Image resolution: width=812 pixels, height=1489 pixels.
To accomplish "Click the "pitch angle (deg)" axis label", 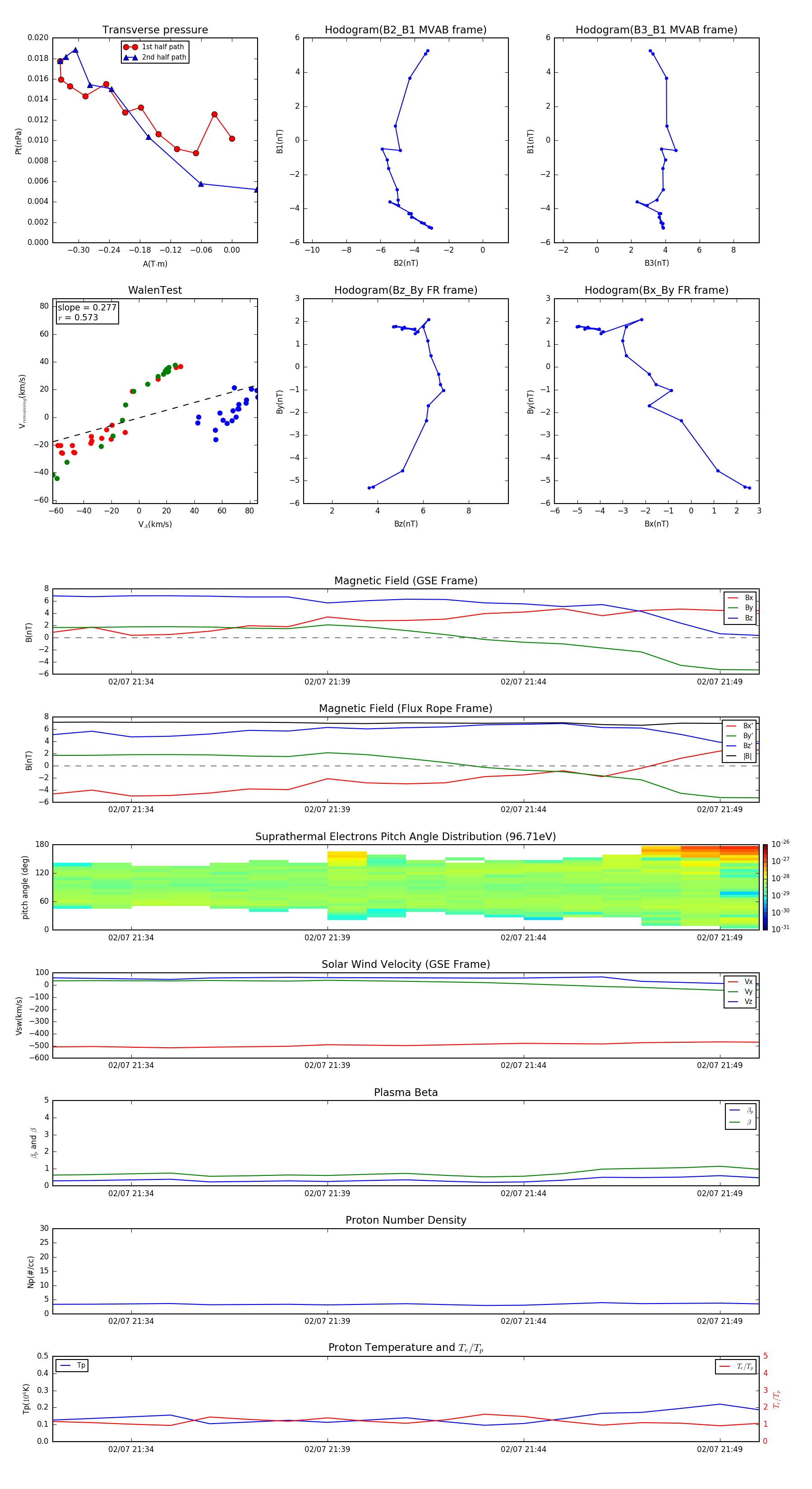I will point(25,887).
